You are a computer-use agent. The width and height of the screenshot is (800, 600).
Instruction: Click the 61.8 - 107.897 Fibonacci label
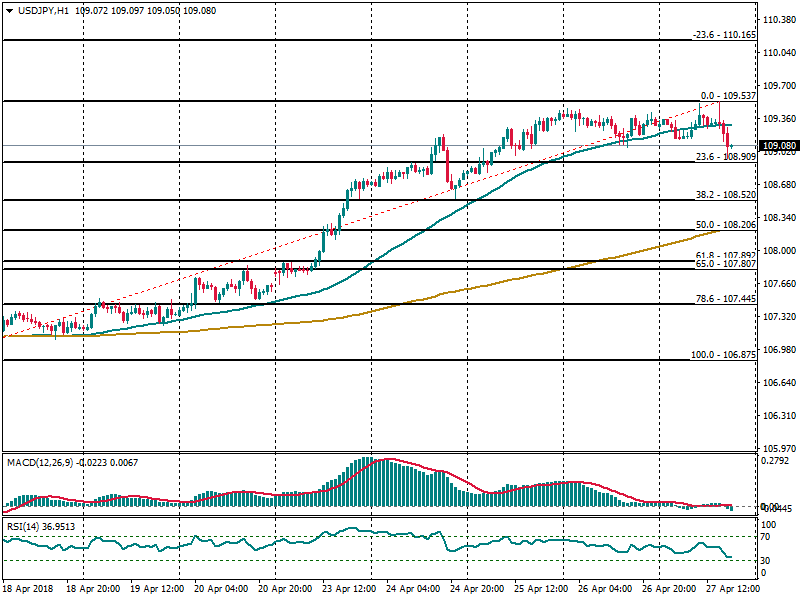724,255
